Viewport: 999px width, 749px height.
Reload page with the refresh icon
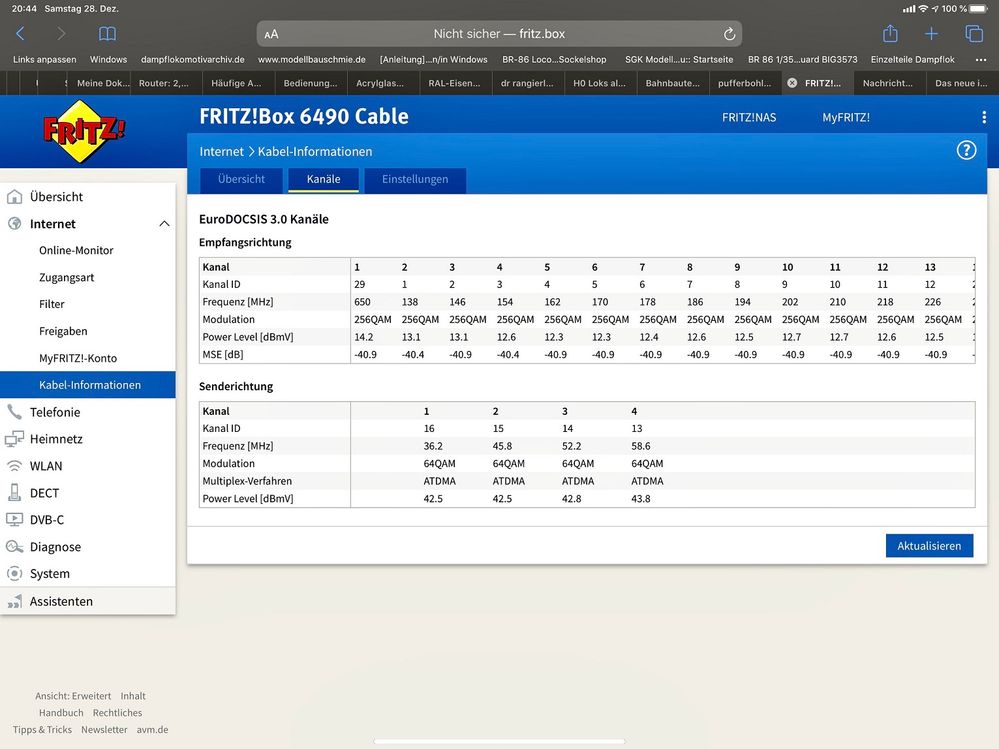729,34
